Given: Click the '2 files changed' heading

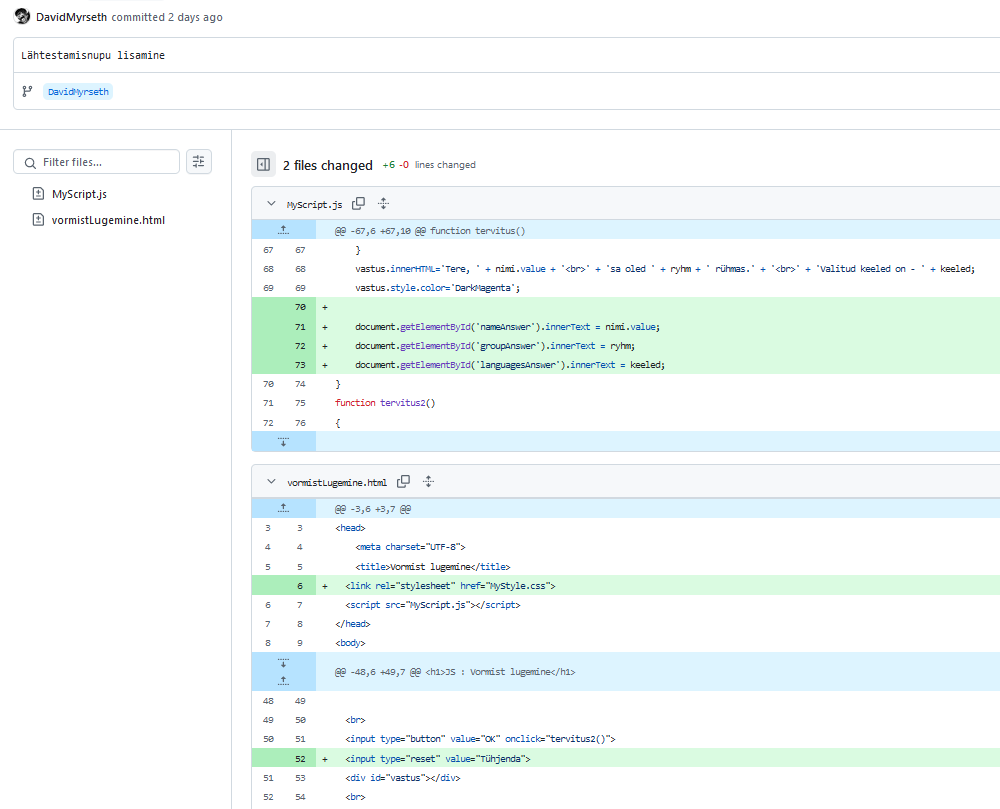Looking at the screenshot, I should coord(328,165).
